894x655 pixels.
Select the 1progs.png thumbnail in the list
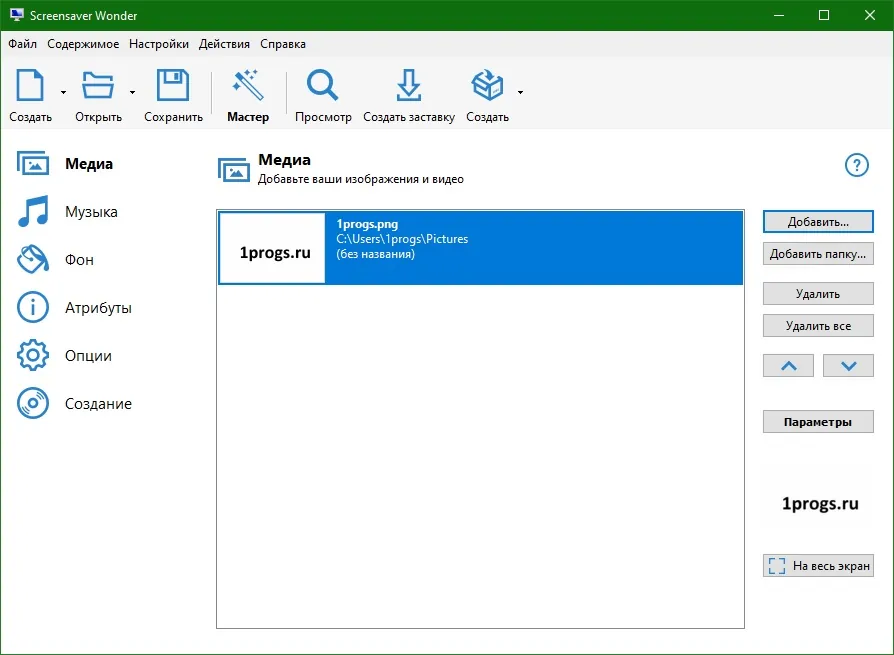pos(273,248)
